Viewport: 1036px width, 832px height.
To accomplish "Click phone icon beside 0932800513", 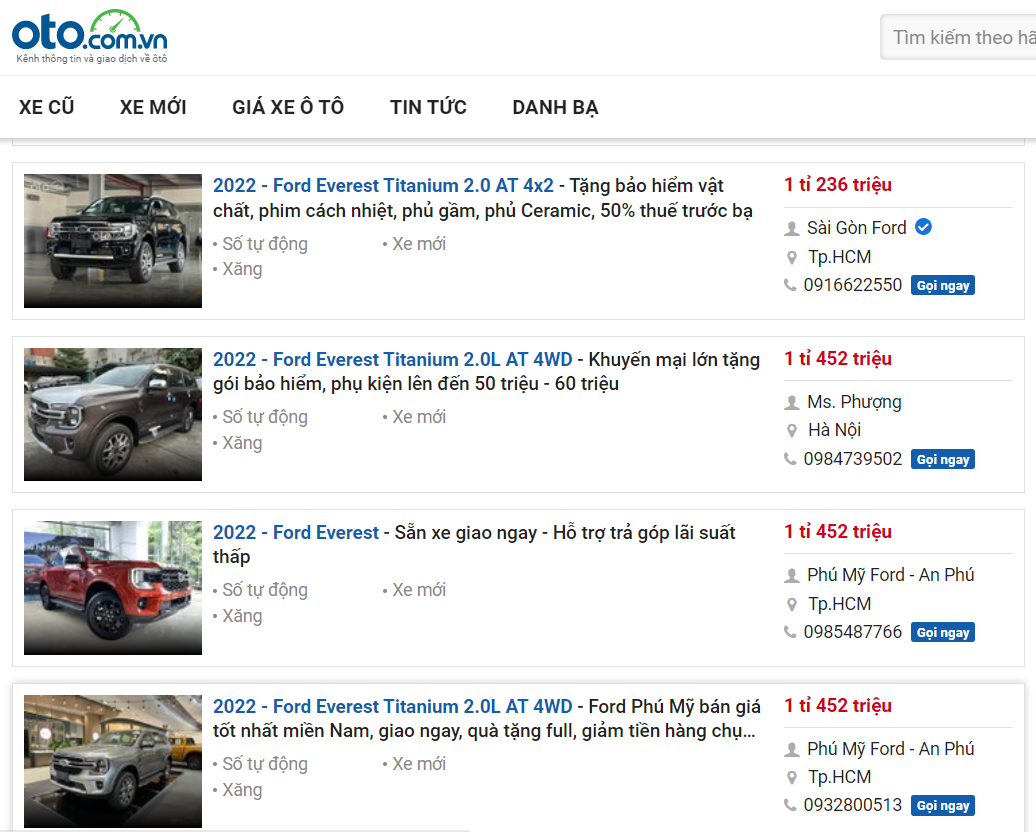I will (x=791, y=805).
